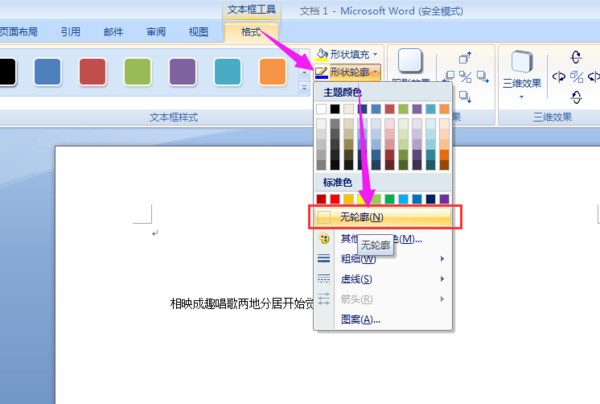Image resolution: width=600 pixels, height=404 pixels.
Task: Pick orange standard color swatch
Action: click(x=349, y=199)
